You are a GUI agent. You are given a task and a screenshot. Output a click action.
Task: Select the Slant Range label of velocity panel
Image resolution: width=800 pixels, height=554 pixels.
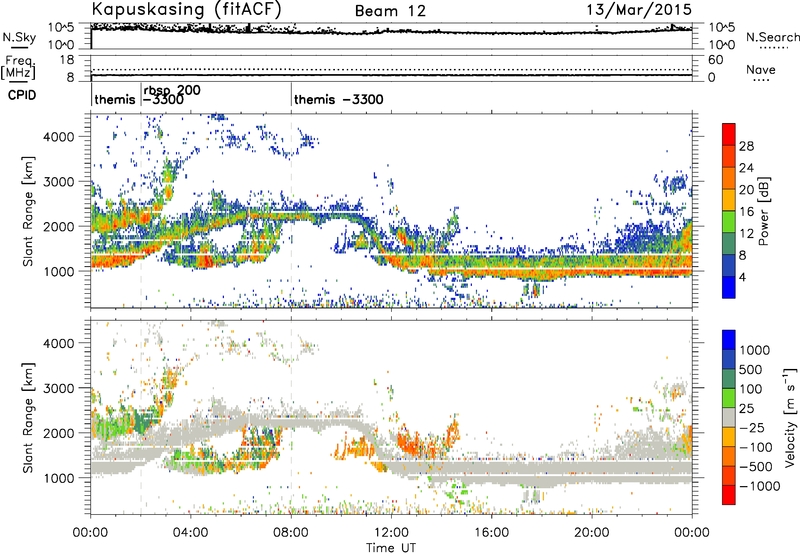click(28, 418)
